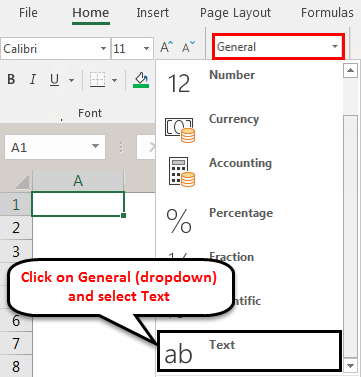Select row 1 header
The width and height of the screenshot is (361, 377).
(16, 204)
